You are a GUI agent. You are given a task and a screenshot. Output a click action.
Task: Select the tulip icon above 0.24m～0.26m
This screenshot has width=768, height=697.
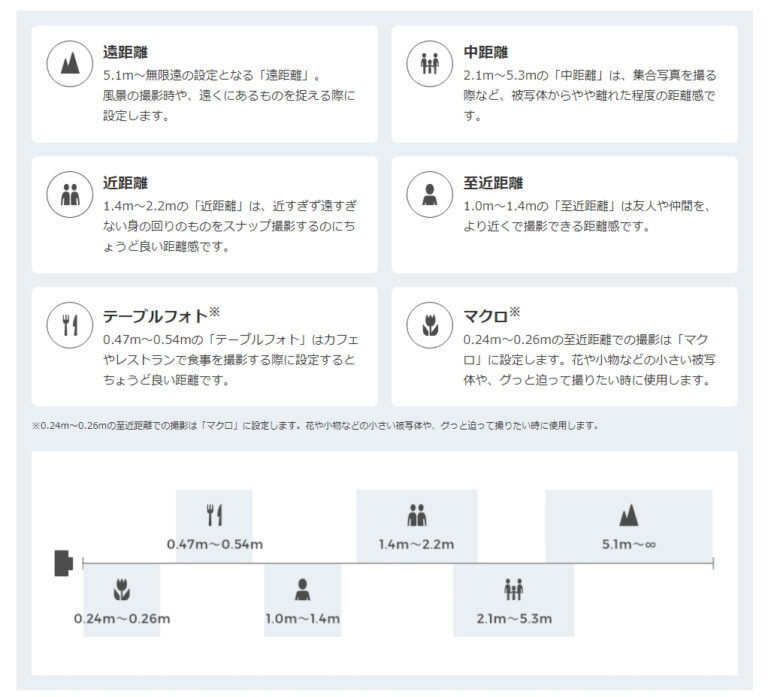(x=121, y=589)
